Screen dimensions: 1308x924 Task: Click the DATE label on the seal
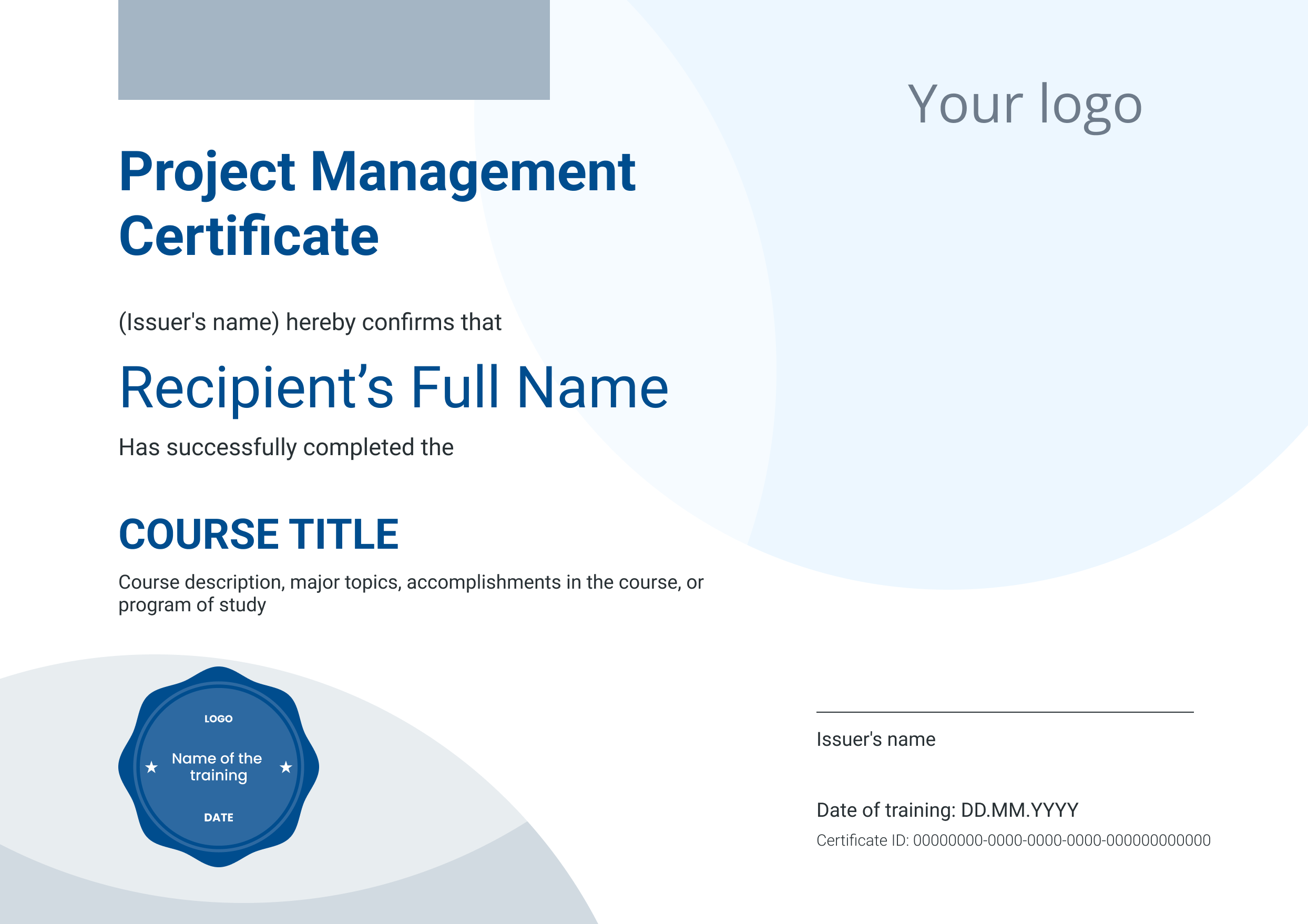(x=218, y=817)
